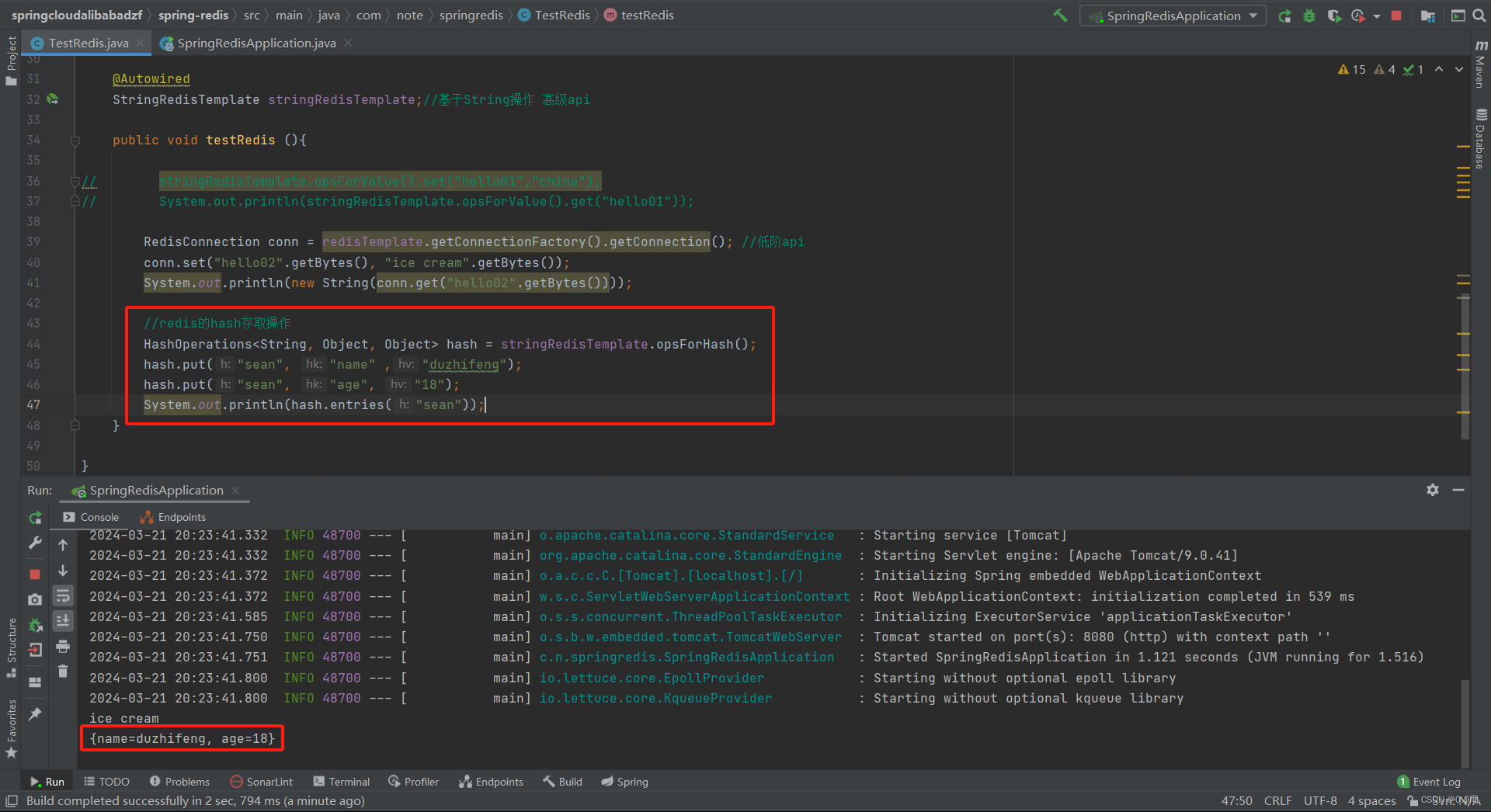Open Project Structure dialog icon
This screenshot has height=812, width=1491.
[x=1427, y=16]
